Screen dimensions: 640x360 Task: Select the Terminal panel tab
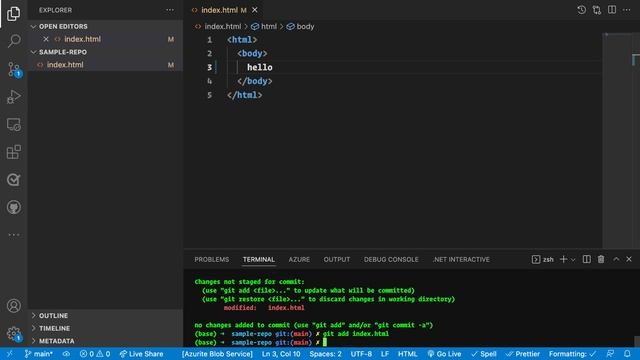(259, 260)
